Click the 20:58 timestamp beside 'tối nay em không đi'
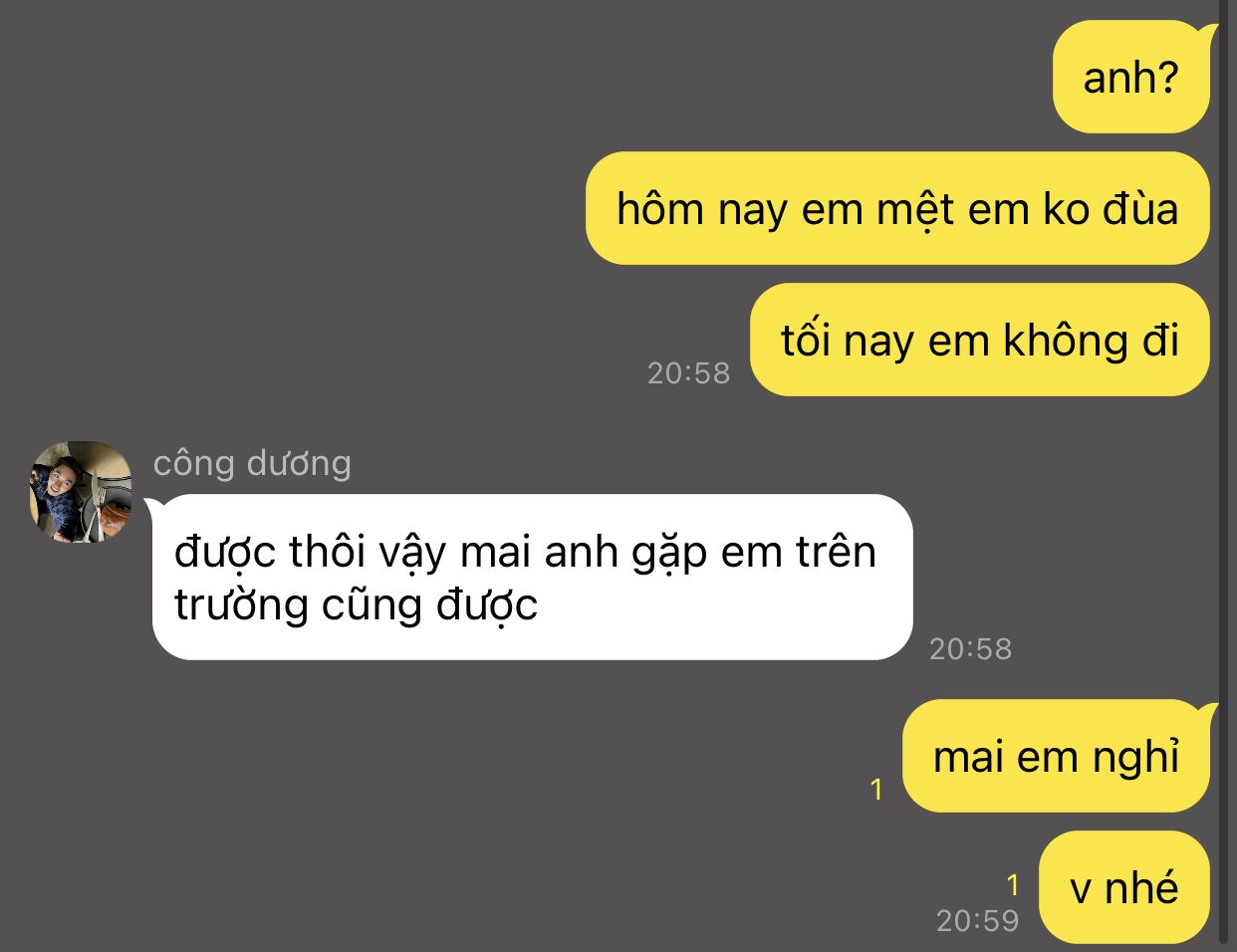 pyautogui.click(x=688, y=373)
